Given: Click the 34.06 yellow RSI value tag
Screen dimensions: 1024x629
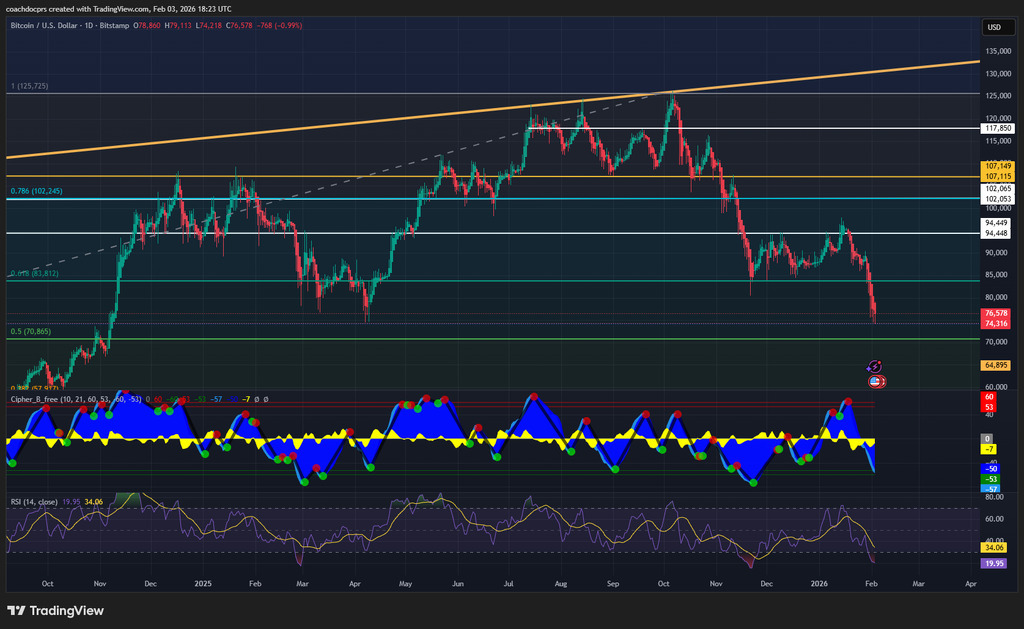Looking at the screenshot, I should (995, 548).
